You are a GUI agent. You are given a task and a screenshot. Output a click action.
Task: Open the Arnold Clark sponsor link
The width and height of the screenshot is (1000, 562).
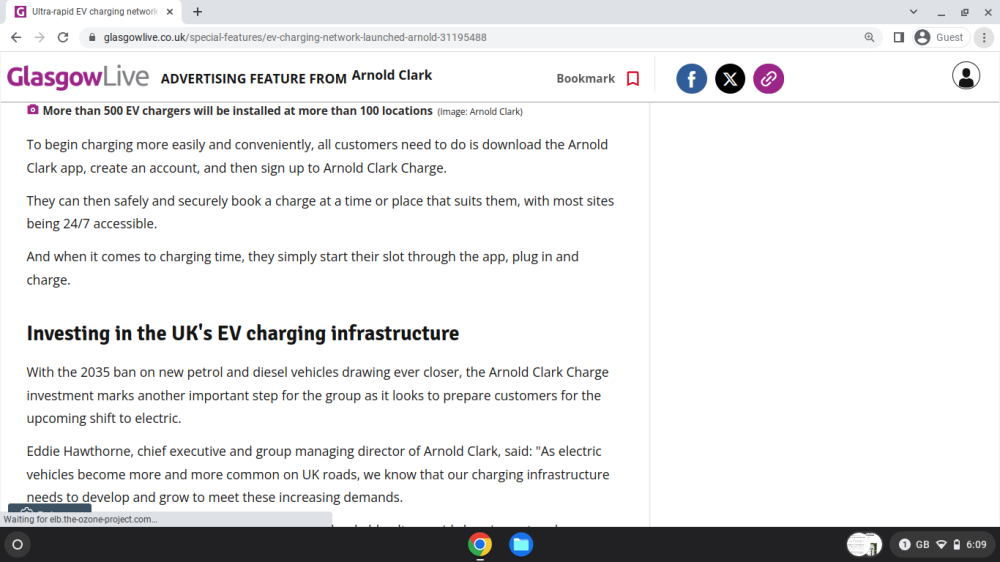(x=392, y=75)
